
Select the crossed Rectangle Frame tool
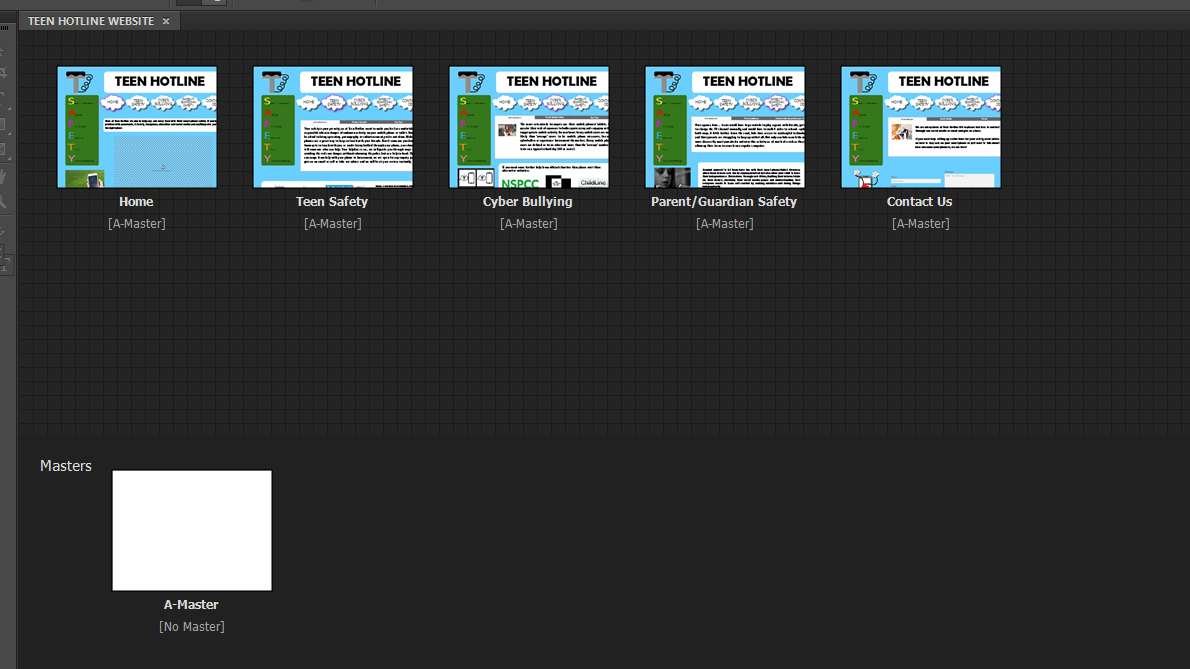(x=4, y=150)
